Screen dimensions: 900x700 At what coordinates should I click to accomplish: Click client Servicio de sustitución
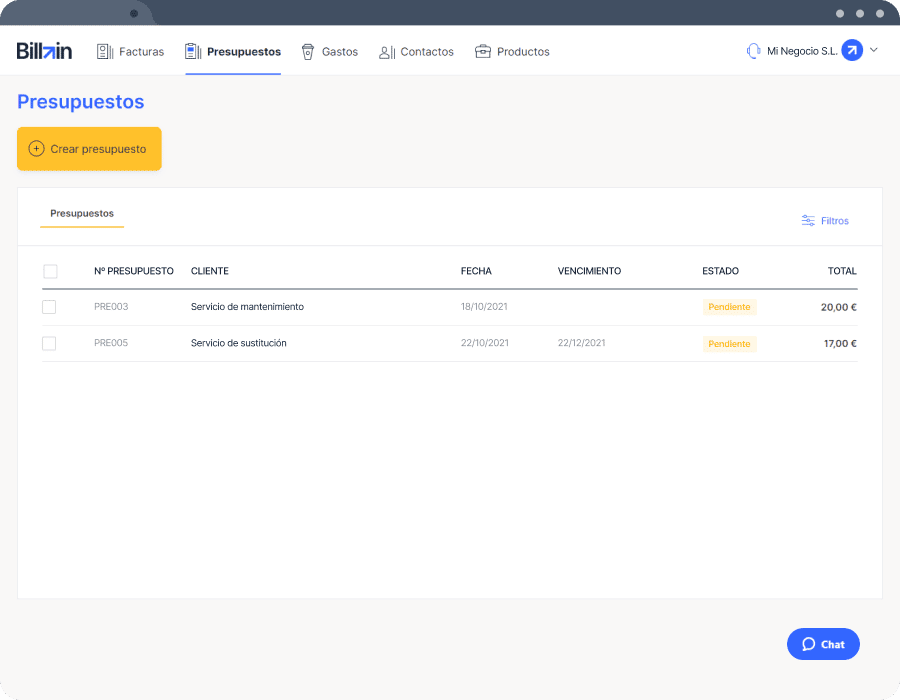[x=239, y=343]
